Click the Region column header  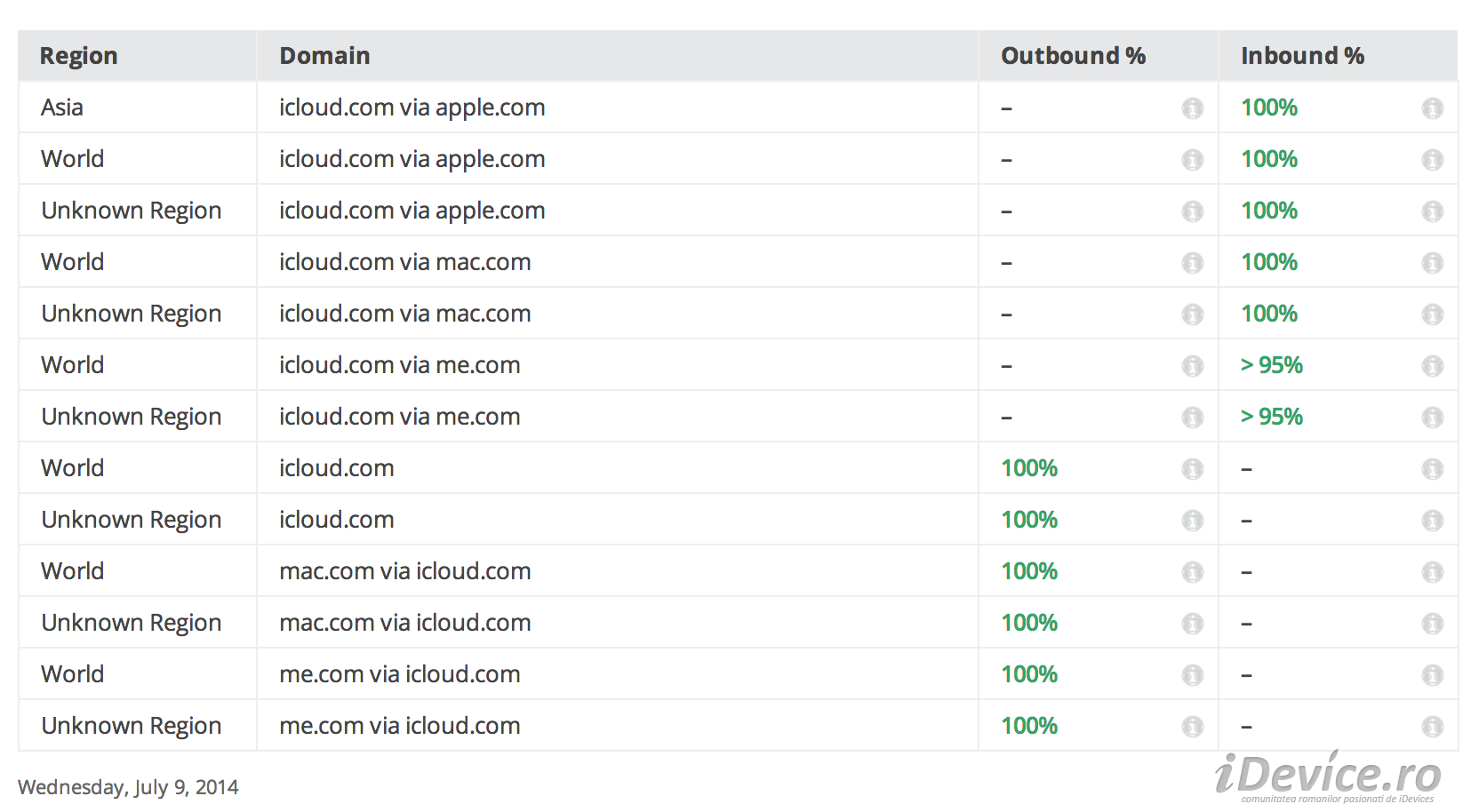pyautogui.click(x=79, y=56)
